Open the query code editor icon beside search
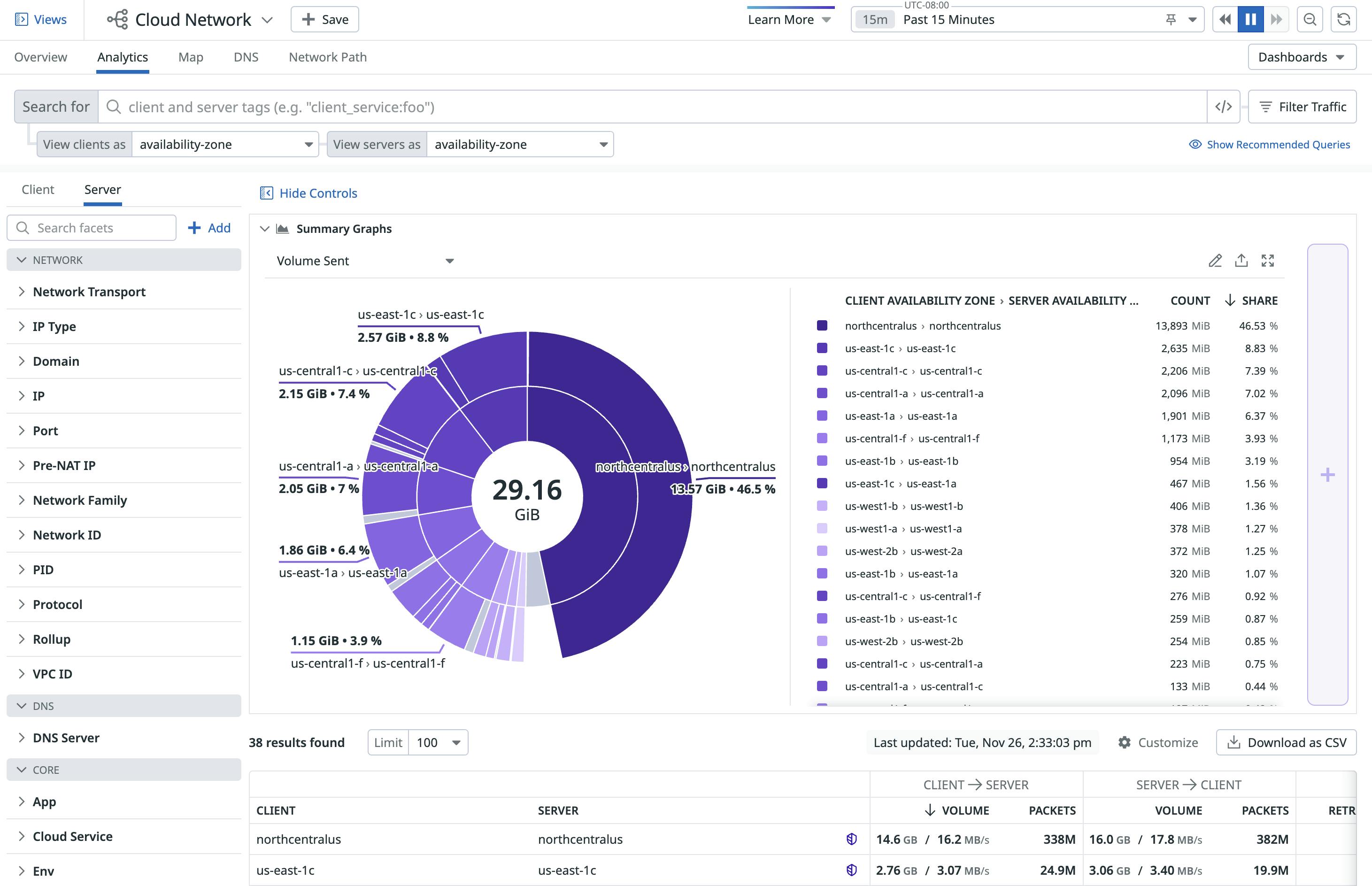This screenshot has width=1372, height=886. click(1223, 107)
